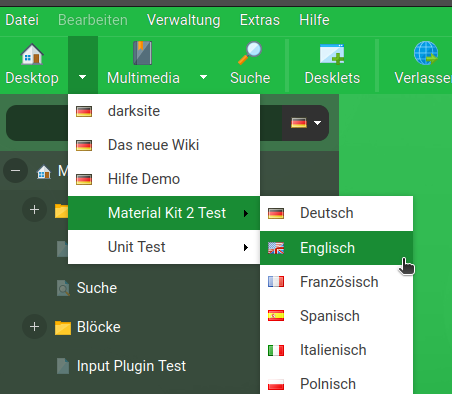Choose Das neue Wiki project

tap(164, 145)
